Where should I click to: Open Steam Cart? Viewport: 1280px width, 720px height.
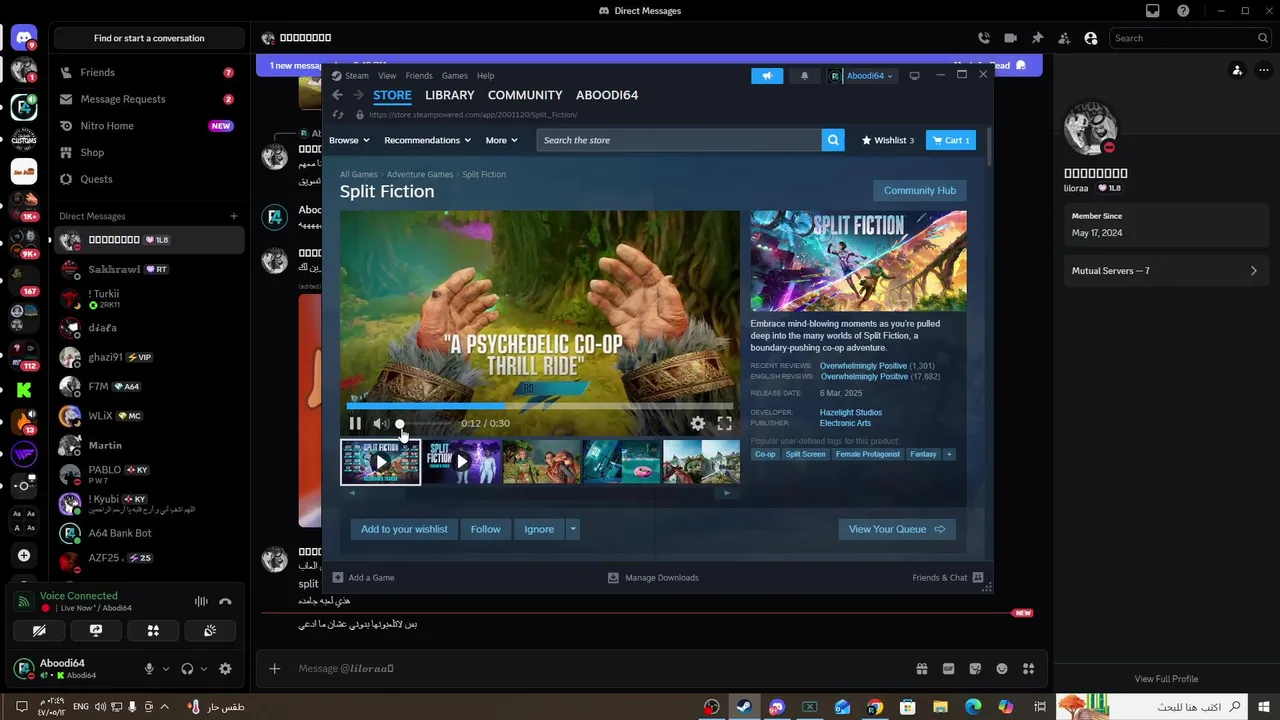tap(951, 140)
